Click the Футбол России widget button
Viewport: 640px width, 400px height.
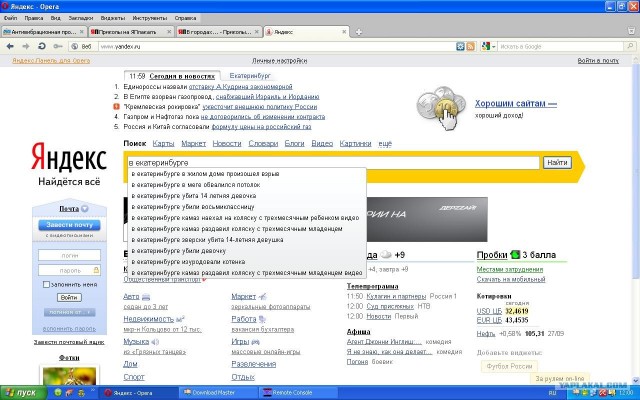tap(509, 366)
